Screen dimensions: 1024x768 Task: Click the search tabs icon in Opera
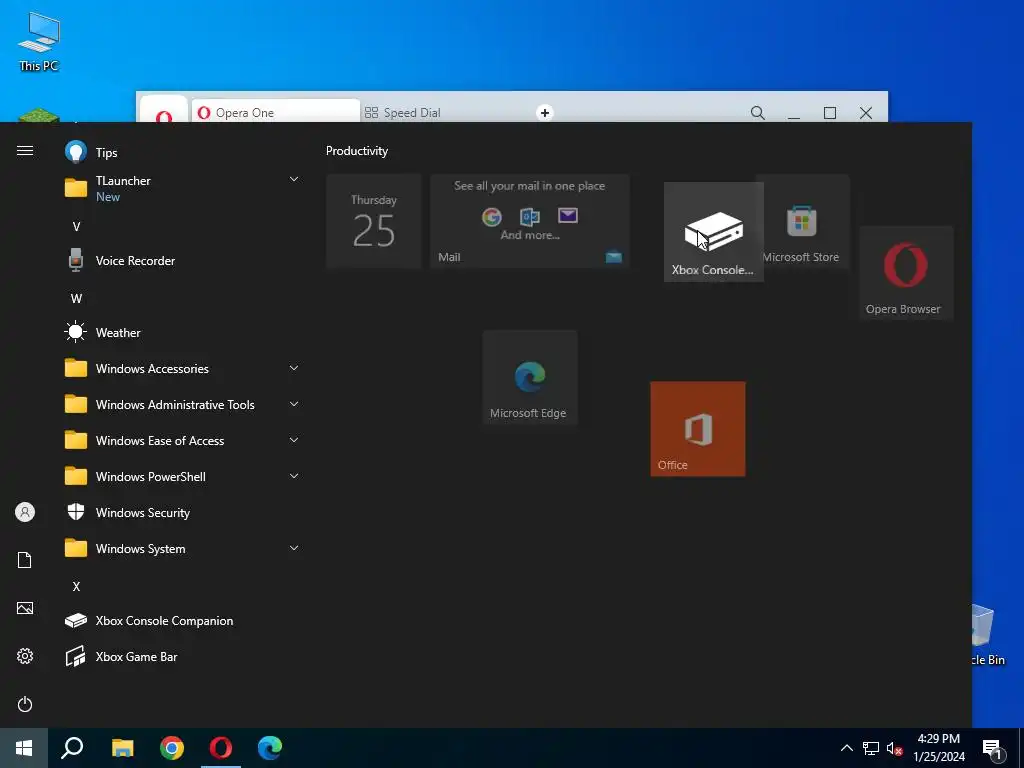pyautogui.click(x=758, y=112)
